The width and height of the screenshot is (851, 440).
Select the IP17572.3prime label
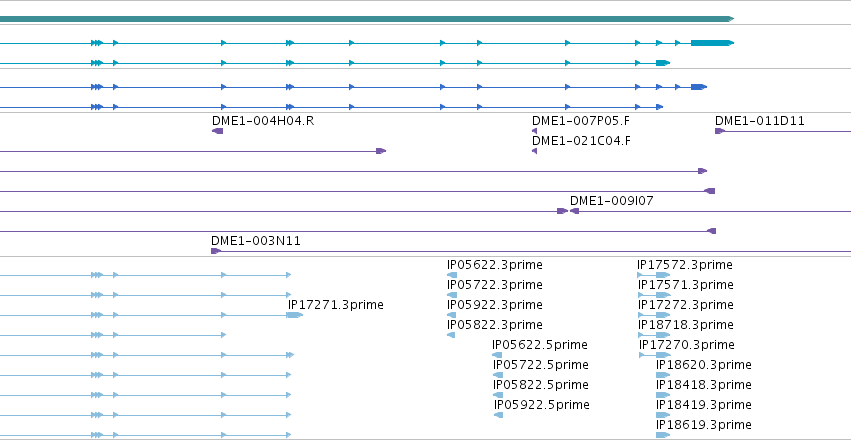click(x=685, y=265)
